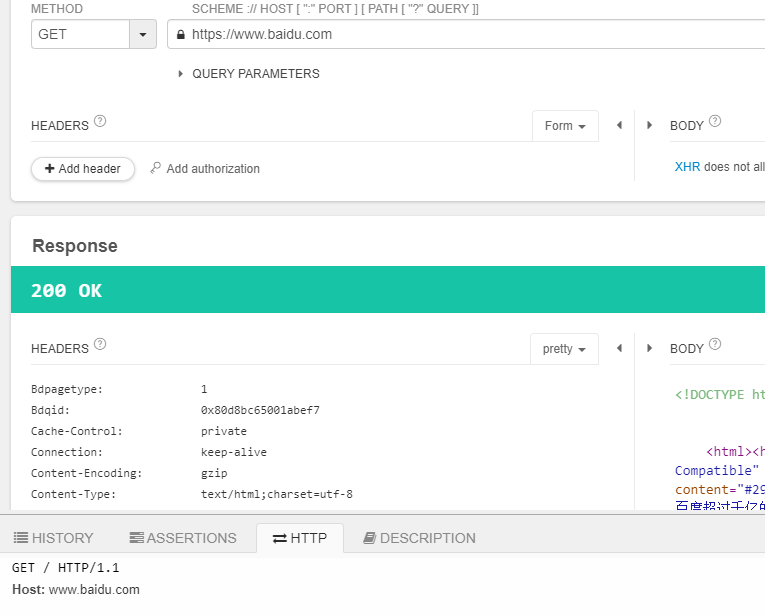Click Add authorization link

pos(205,169)
